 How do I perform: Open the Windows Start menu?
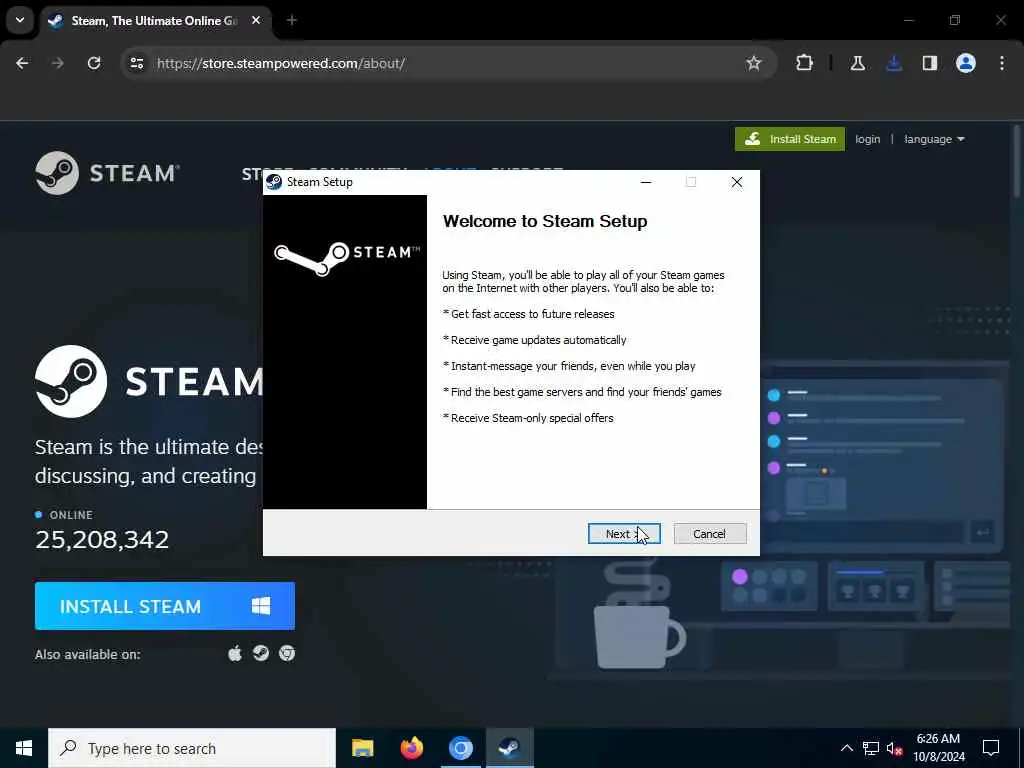24,748
